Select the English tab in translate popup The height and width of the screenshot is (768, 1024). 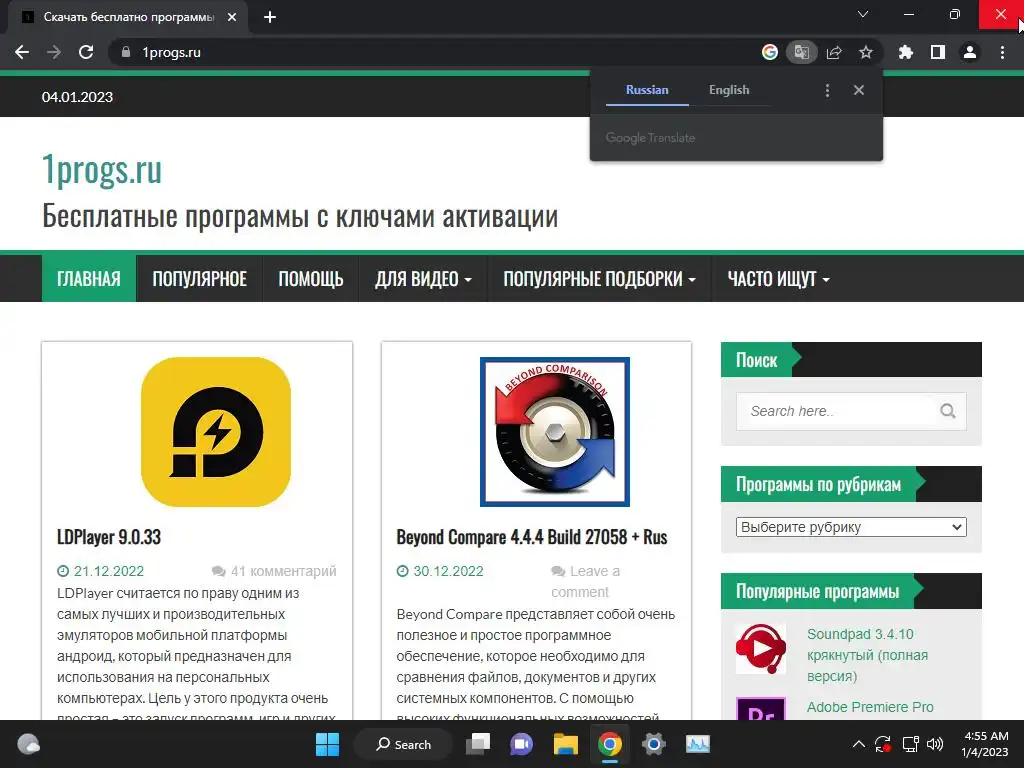[729, 90]
